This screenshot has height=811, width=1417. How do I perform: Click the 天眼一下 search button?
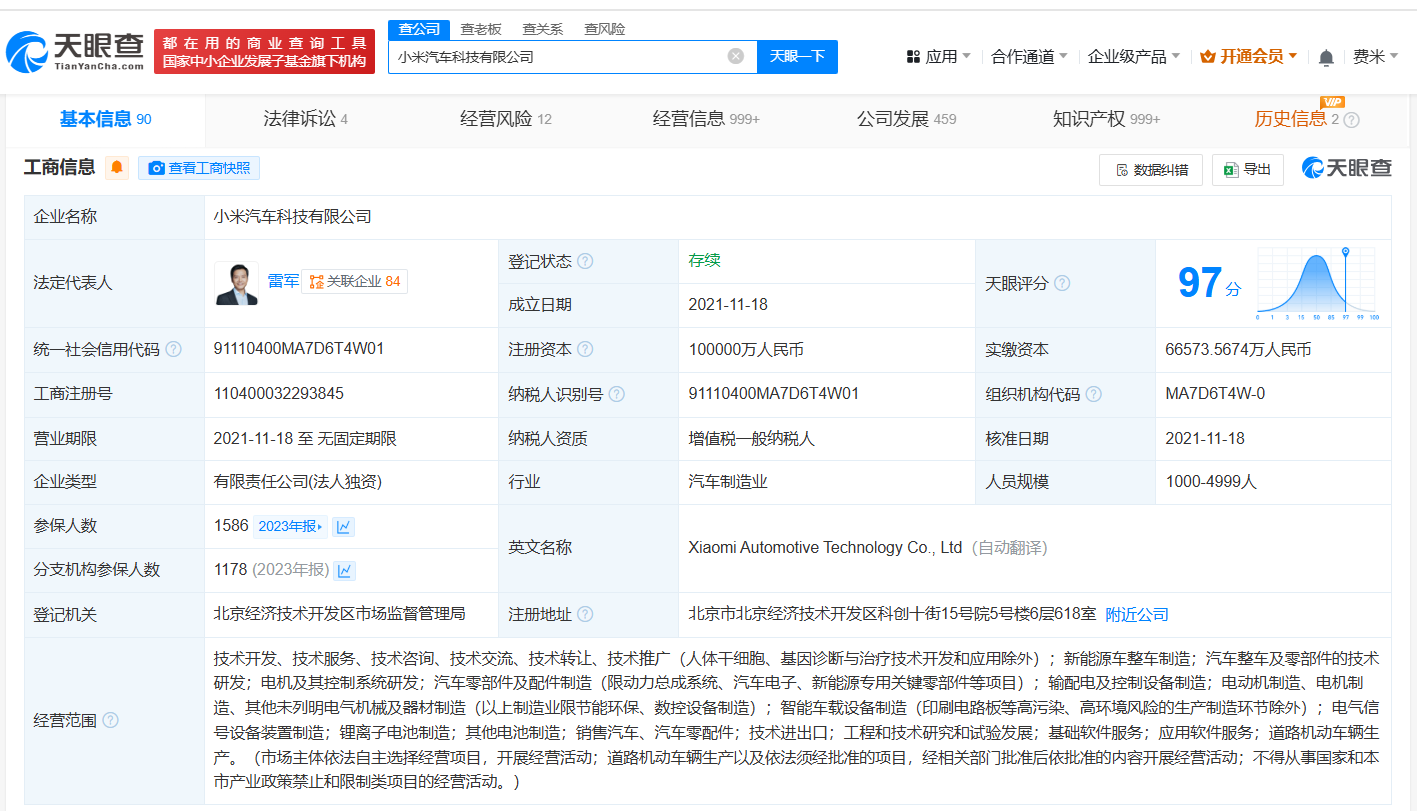pyautogui.click(x=797, y=56)
